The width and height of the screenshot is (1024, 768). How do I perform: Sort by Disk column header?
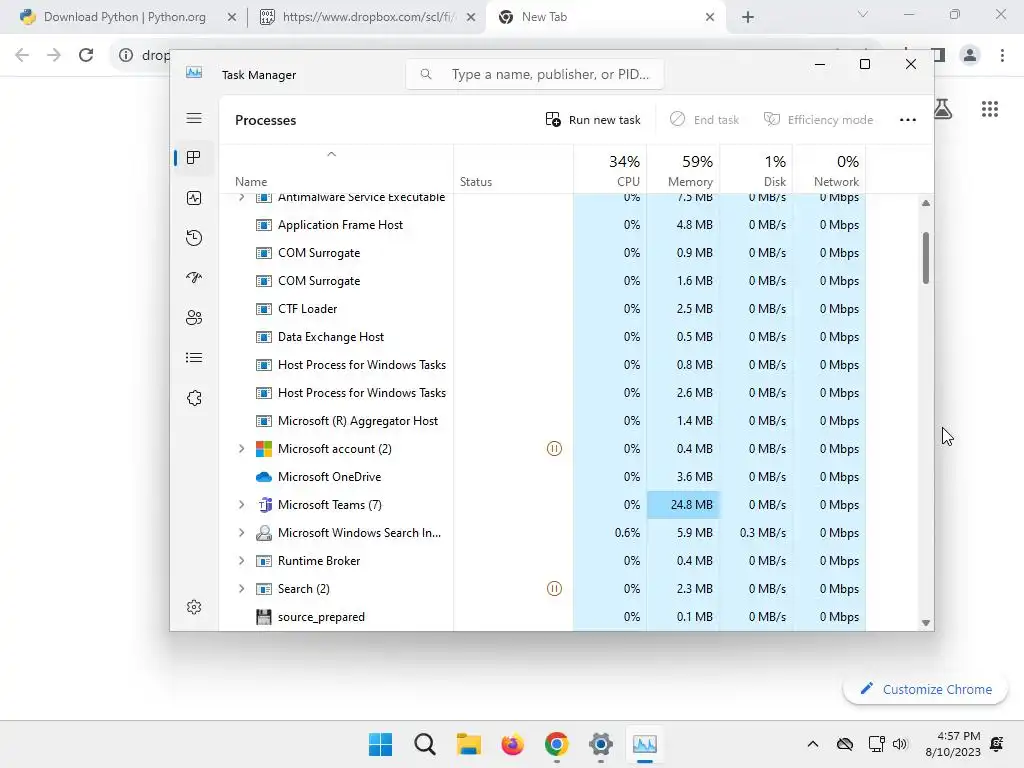[756, 170]
